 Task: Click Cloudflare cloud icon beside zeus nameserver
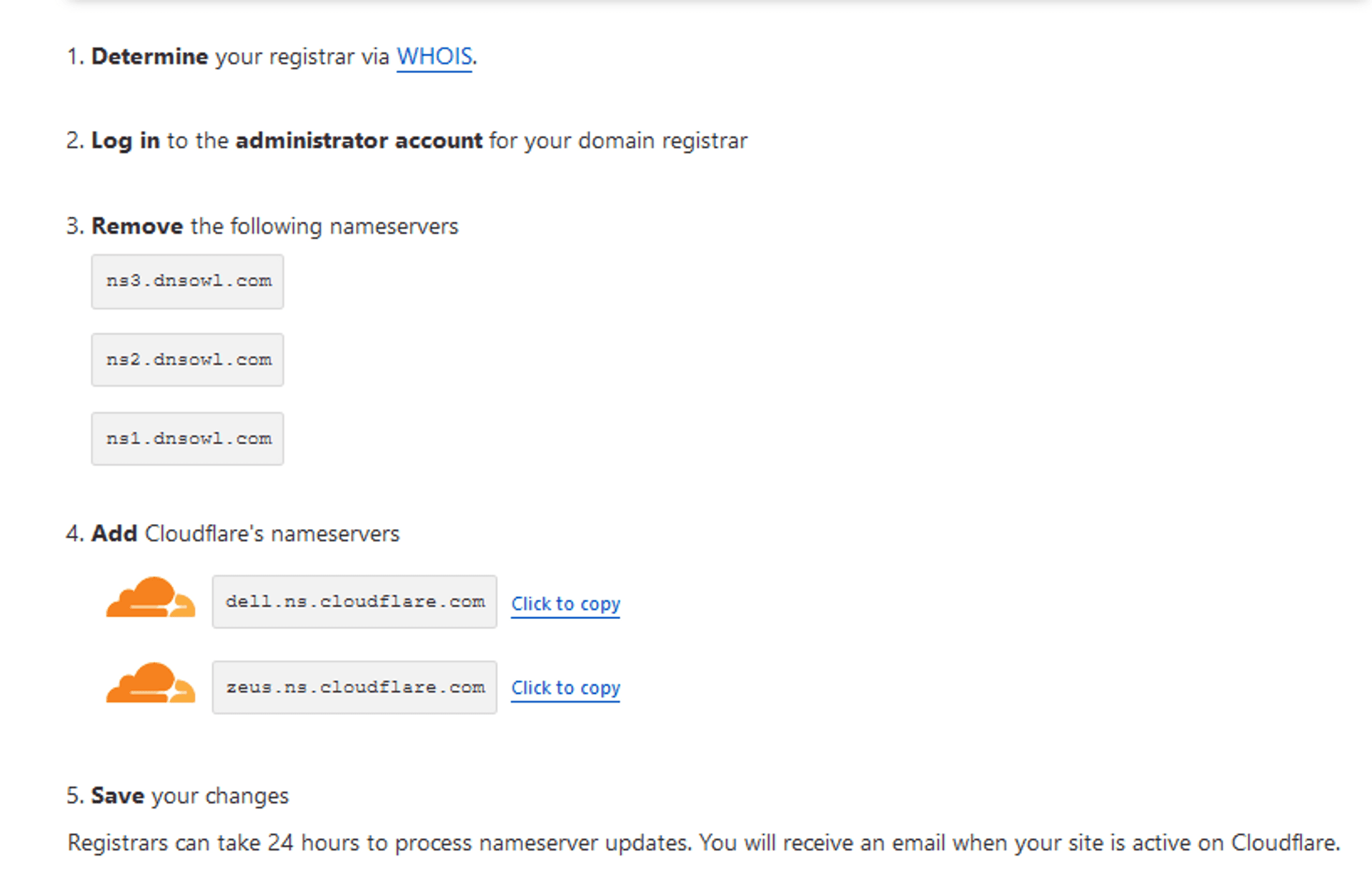pos(150,684)
